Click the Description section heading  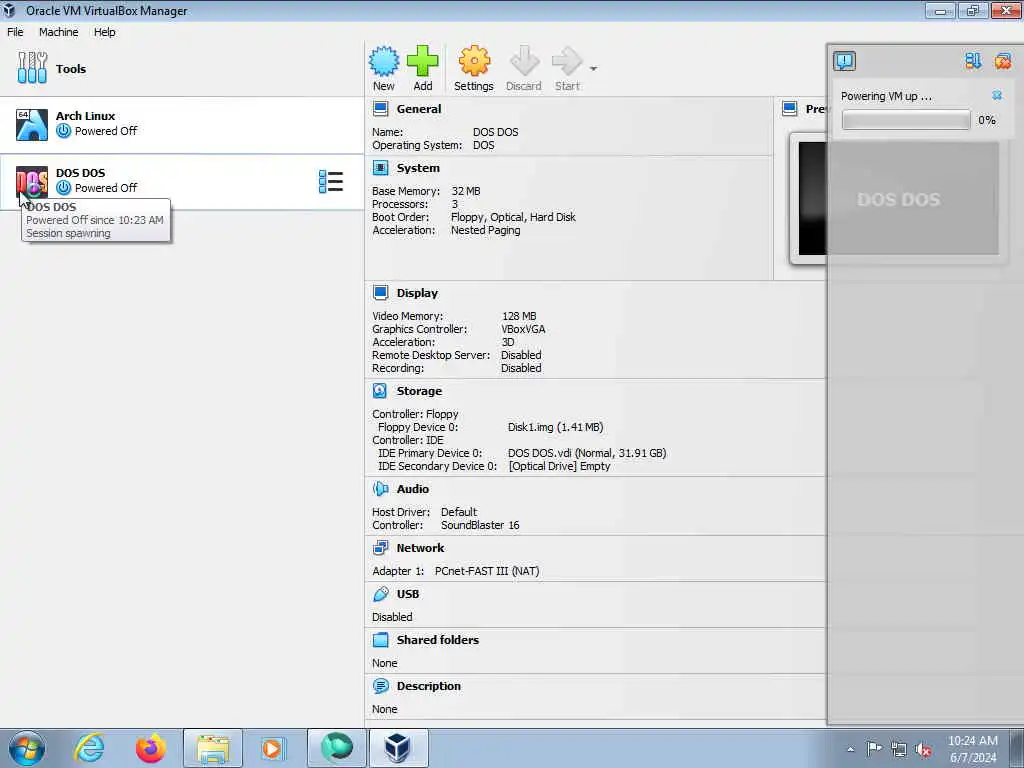[428, 686]
